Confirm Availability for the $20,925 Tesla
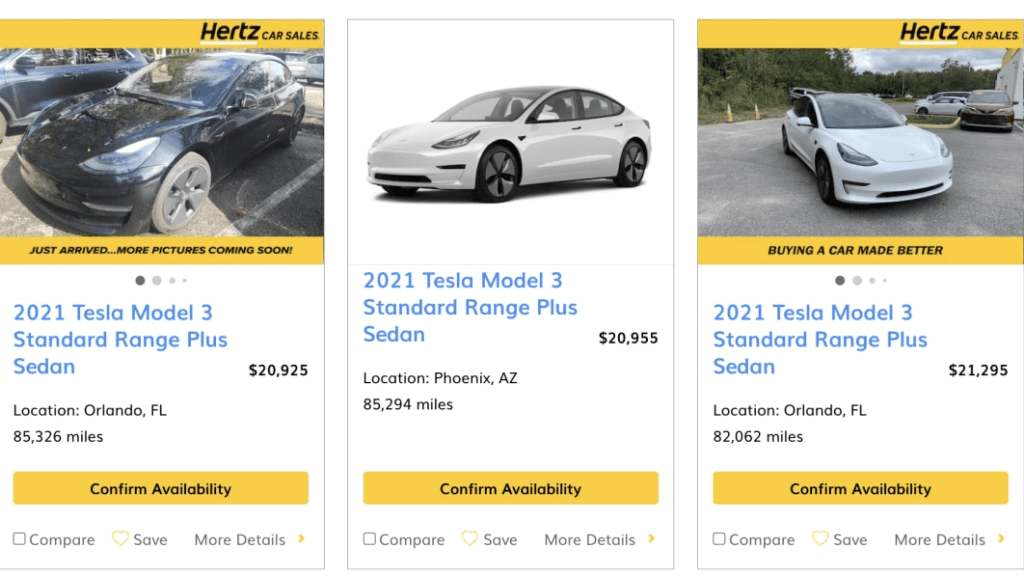 [161, 489]
